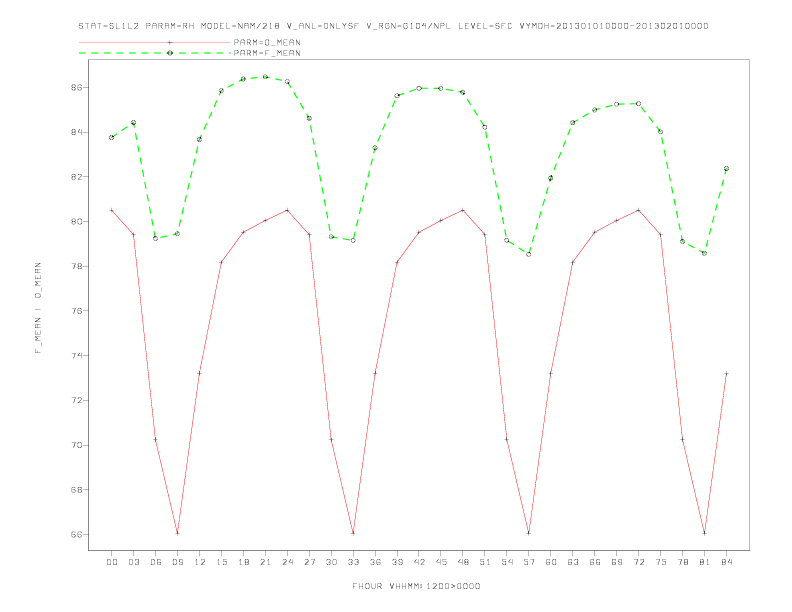Select green F_MEAN data point at hour 84
Image resolution: width=792 pixels, height=612 pixels.
tap(726, 169)
